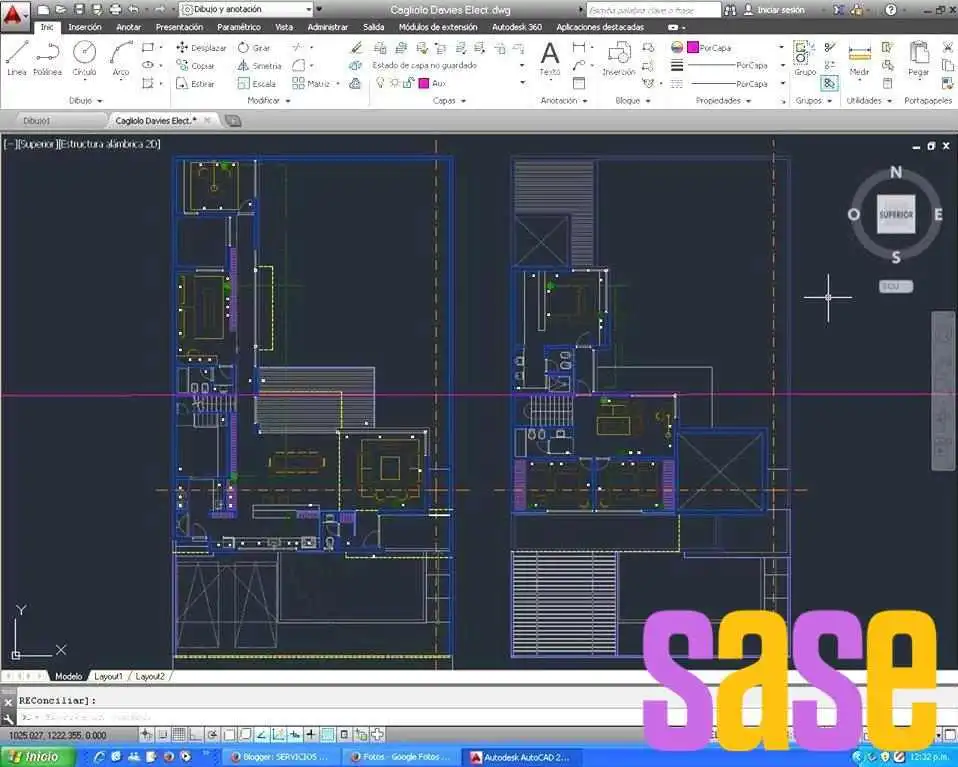This screenshot has height=767, width=958.
Task: Click the Windows Inicio start button
Action: 38,757
